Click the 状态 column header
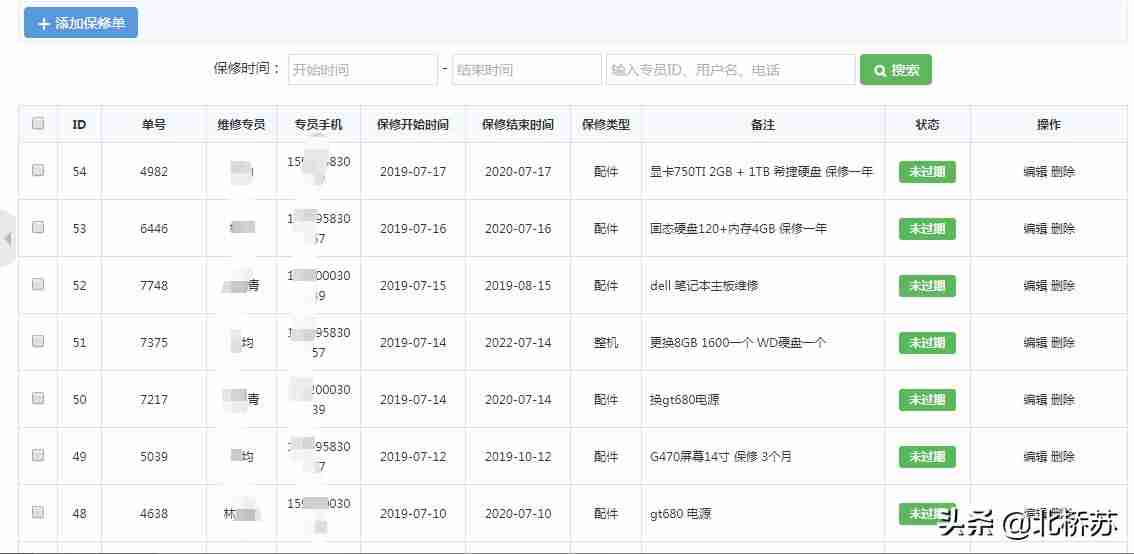Screen dimensions: 1134x554 (x=927, y=124)
